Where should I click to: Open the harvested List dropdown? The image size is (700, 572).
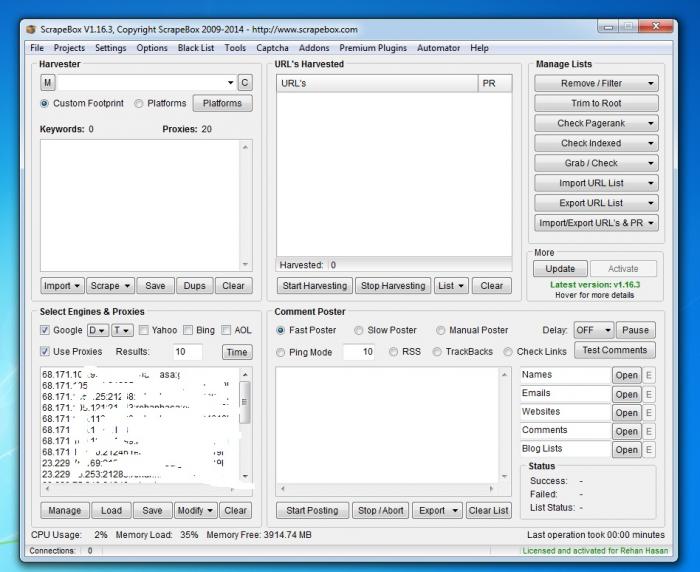pyautogui.click(x=451, y=286)
